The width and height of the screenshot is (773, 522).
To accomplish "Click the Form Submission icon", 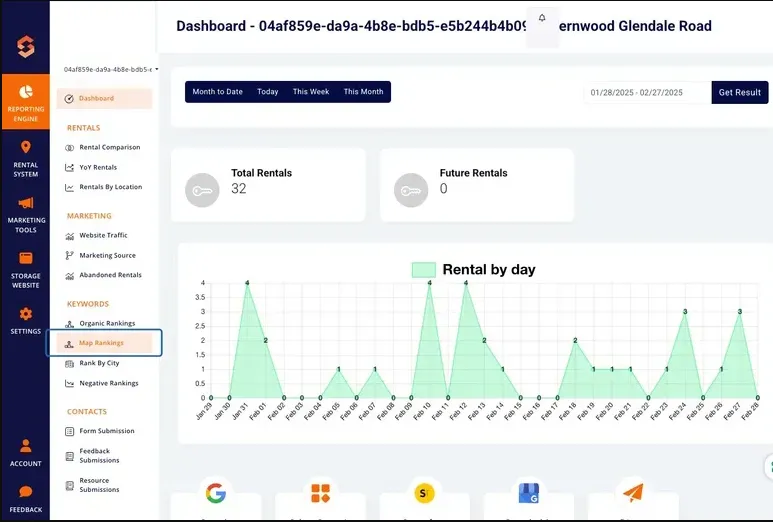I will pos(70,431).
